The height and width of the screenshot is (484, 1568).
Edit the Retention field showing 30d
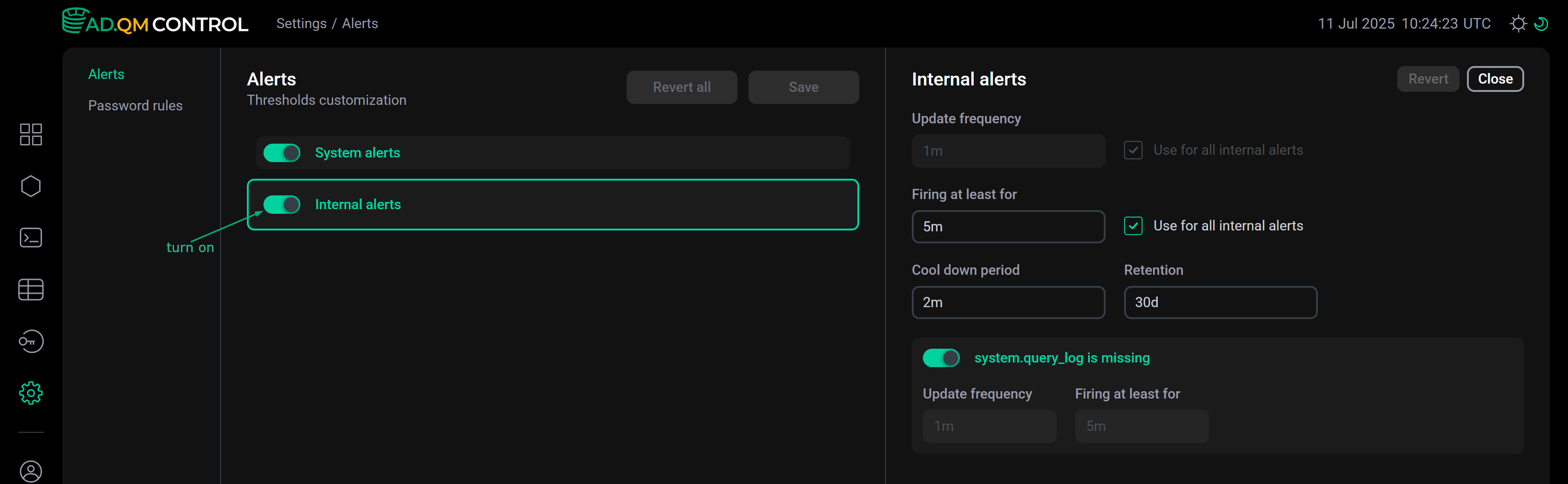click(x=1220, y=302)
